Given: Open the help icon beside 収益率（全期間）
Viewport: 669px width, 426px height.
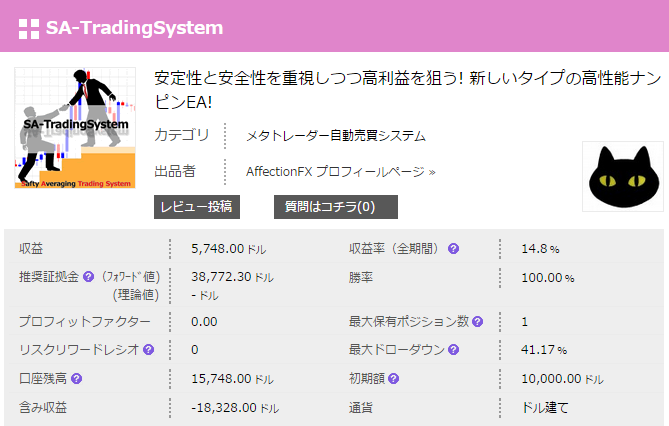Looking at the screenshot, I should 453,248.
